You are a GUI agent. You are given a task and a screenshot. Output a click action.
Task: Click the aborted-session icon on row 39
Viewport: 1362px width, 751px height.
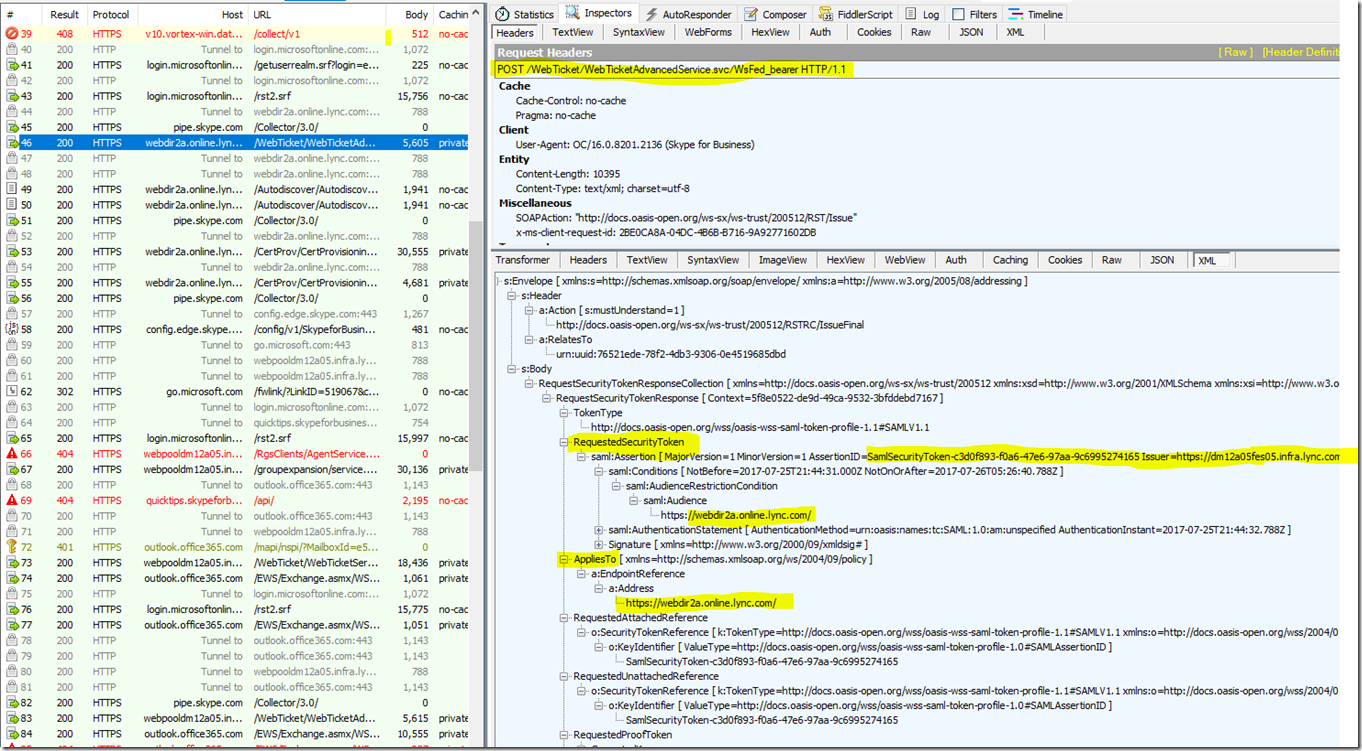coord(12,34)
